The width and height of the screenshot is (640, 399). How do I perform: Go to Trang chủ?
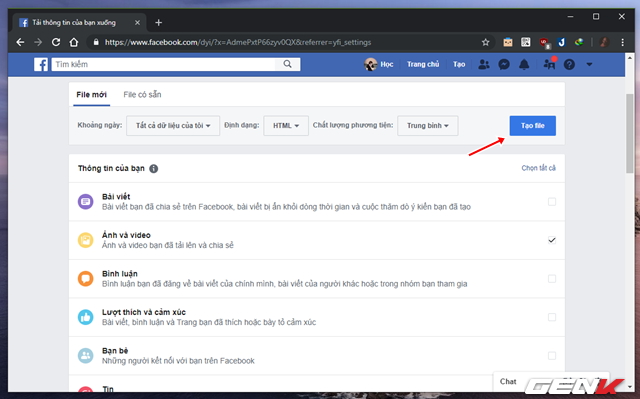click(423, 64)
